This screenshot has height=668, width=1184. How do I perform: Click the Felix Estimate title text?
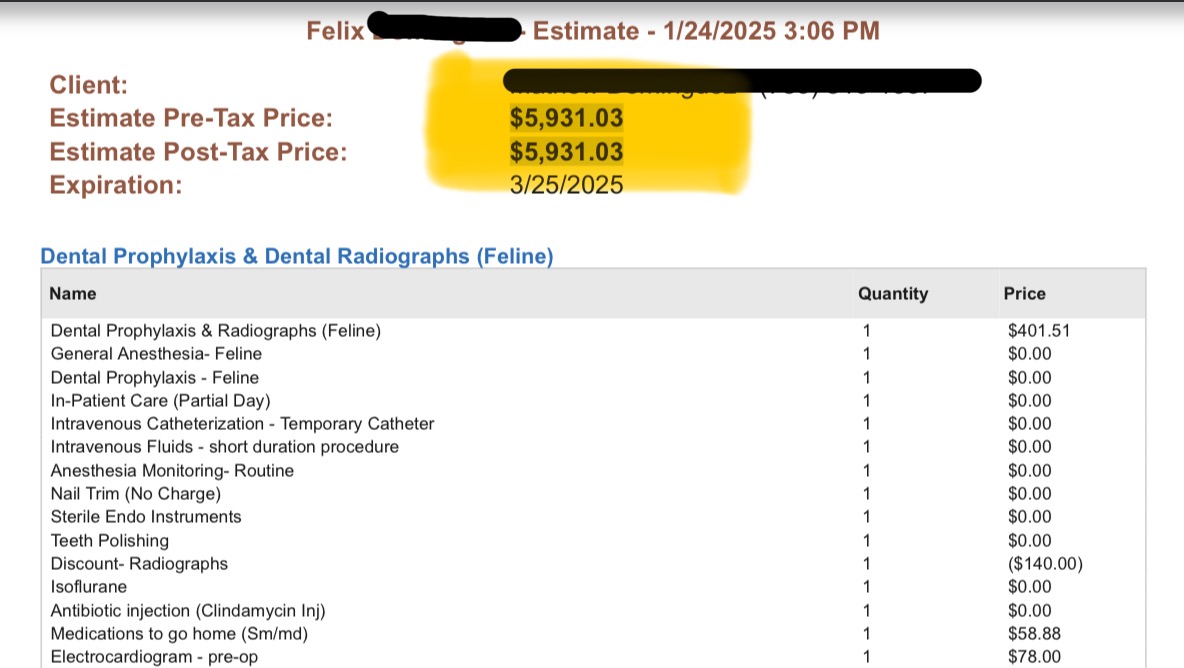click(593, 31)
